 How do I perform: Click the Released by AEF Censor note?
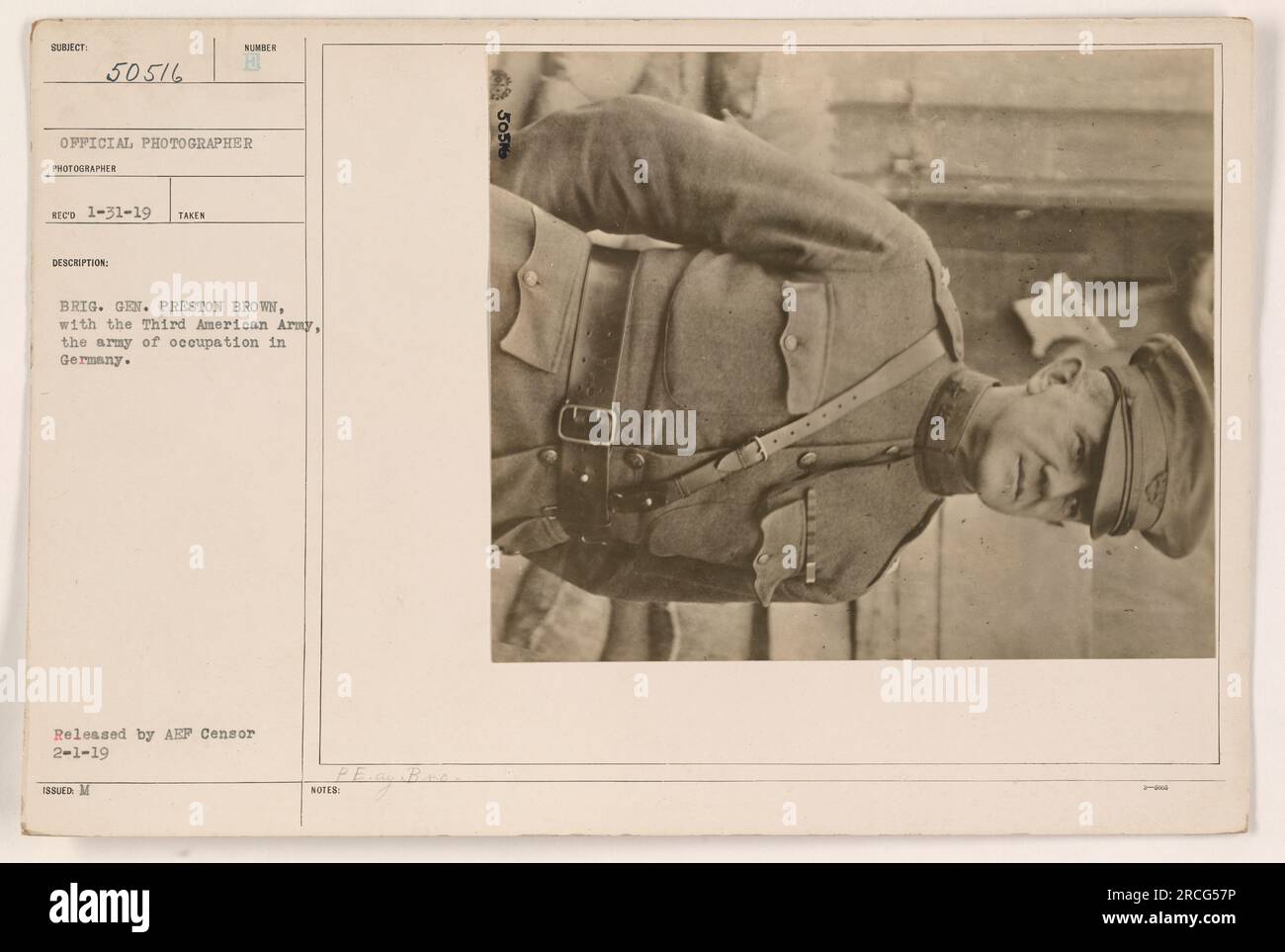(x=157, y=734)
